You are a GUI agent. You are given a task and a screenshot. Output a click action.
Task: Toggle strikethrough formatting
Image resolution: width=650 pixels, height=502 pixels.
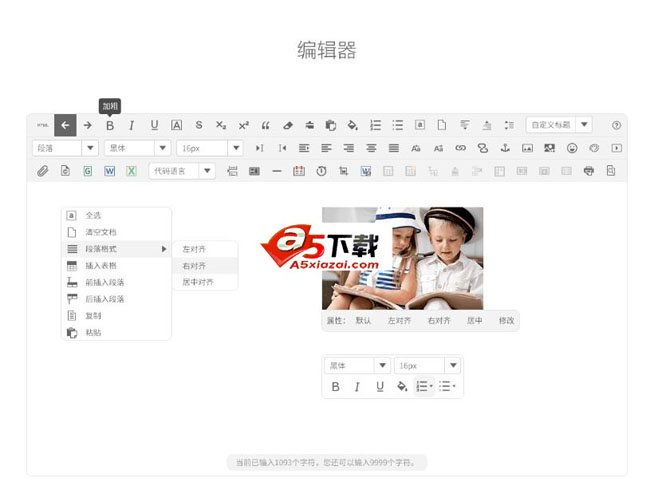coord(199,125)
